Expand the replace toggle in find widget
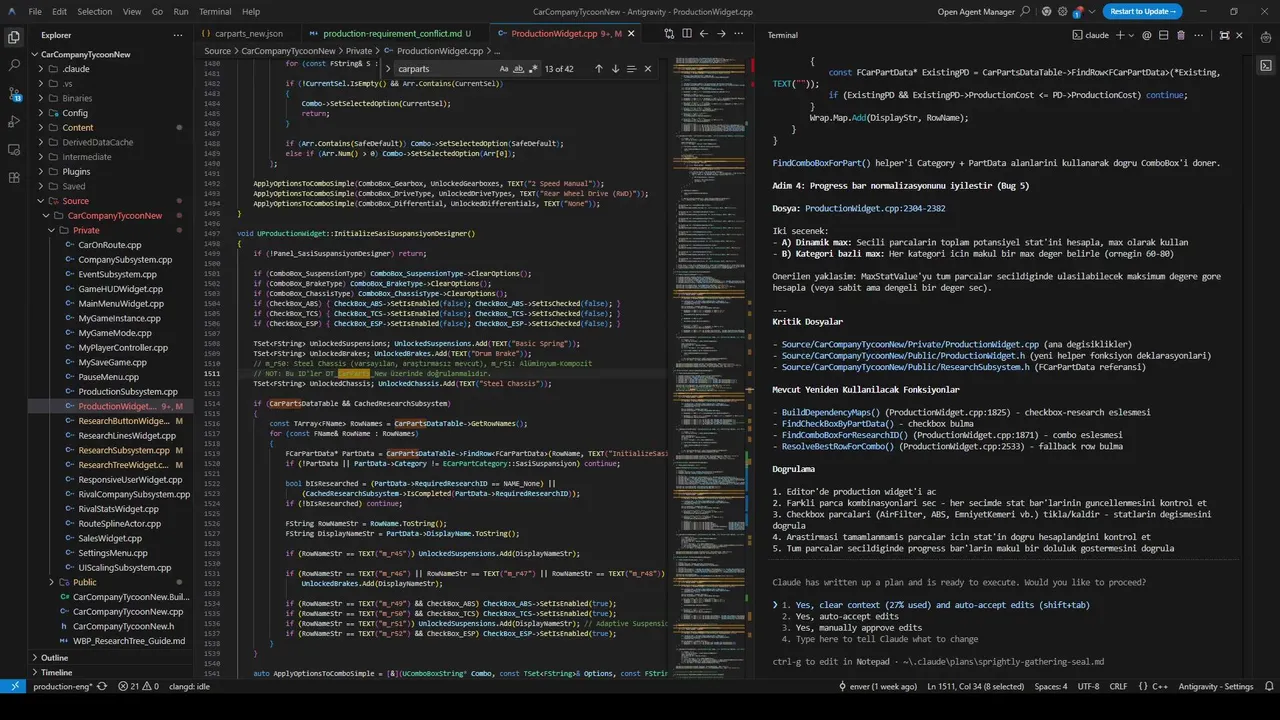Screen dimensions: 1280x720 point(388,69)
